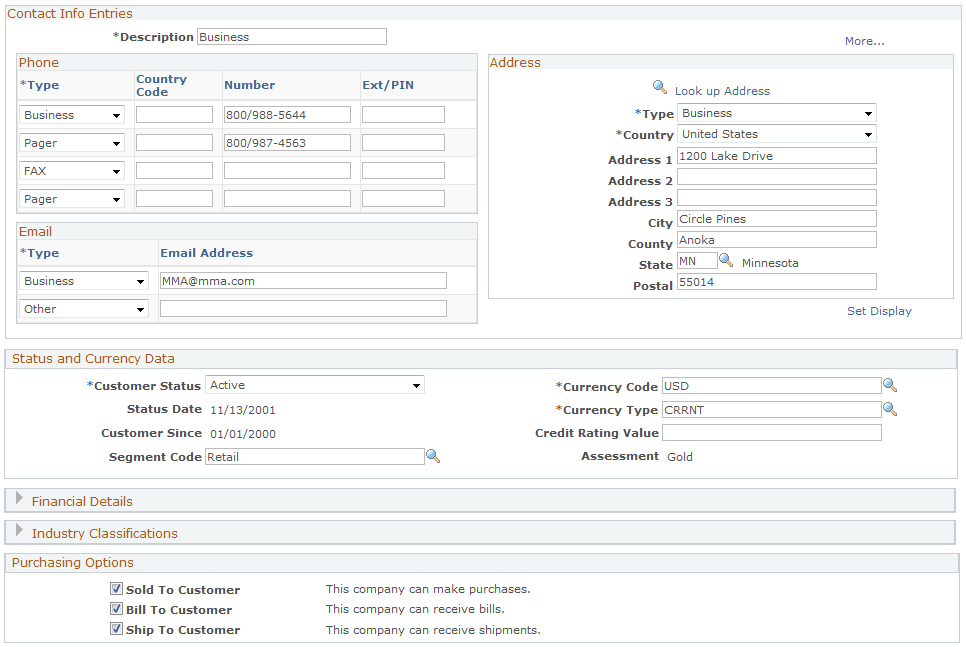Click the More... link
The width and height of the screenshot is (966, 647).
point(863,41)
